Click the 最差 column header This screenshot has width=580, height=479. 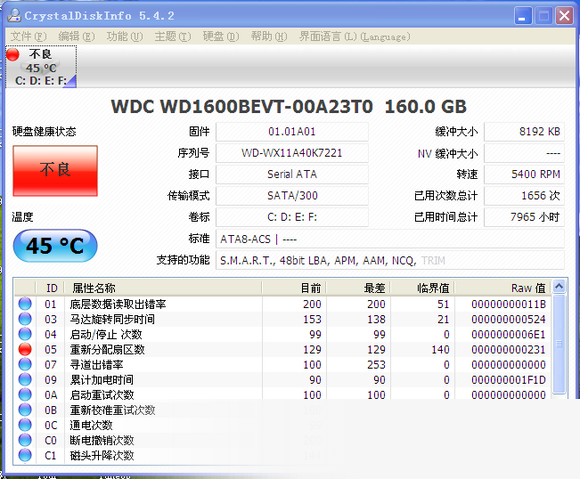pyautogui.click(x=358, y=288)
